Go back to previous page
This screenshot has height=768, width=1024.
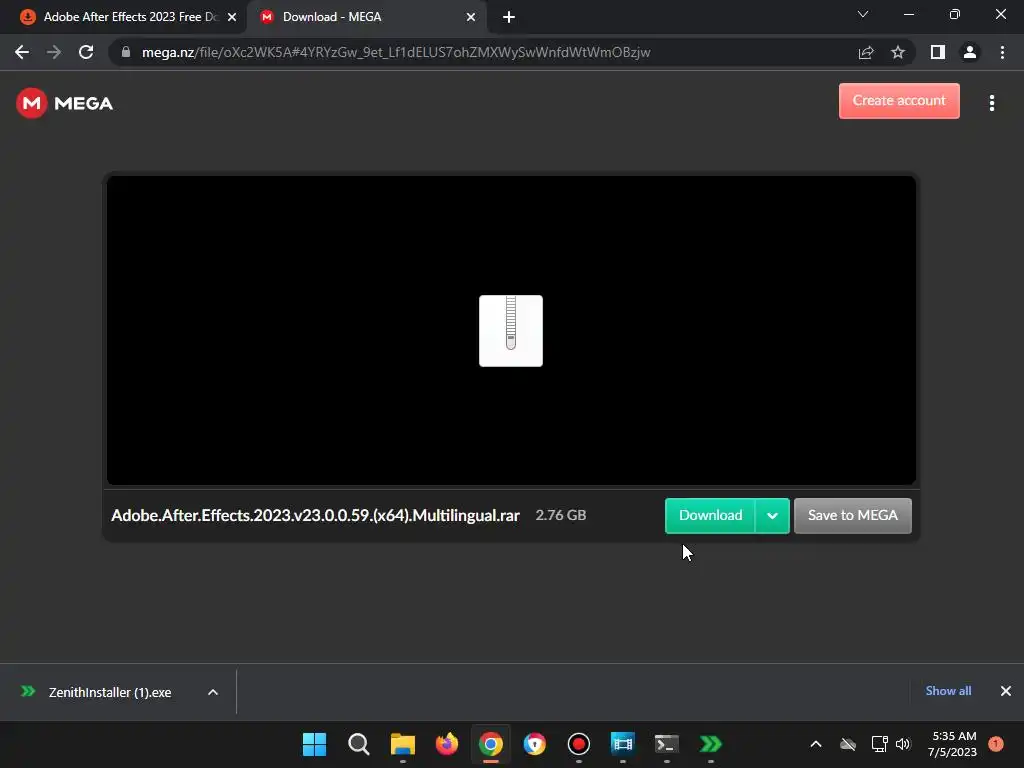point(22,52)
